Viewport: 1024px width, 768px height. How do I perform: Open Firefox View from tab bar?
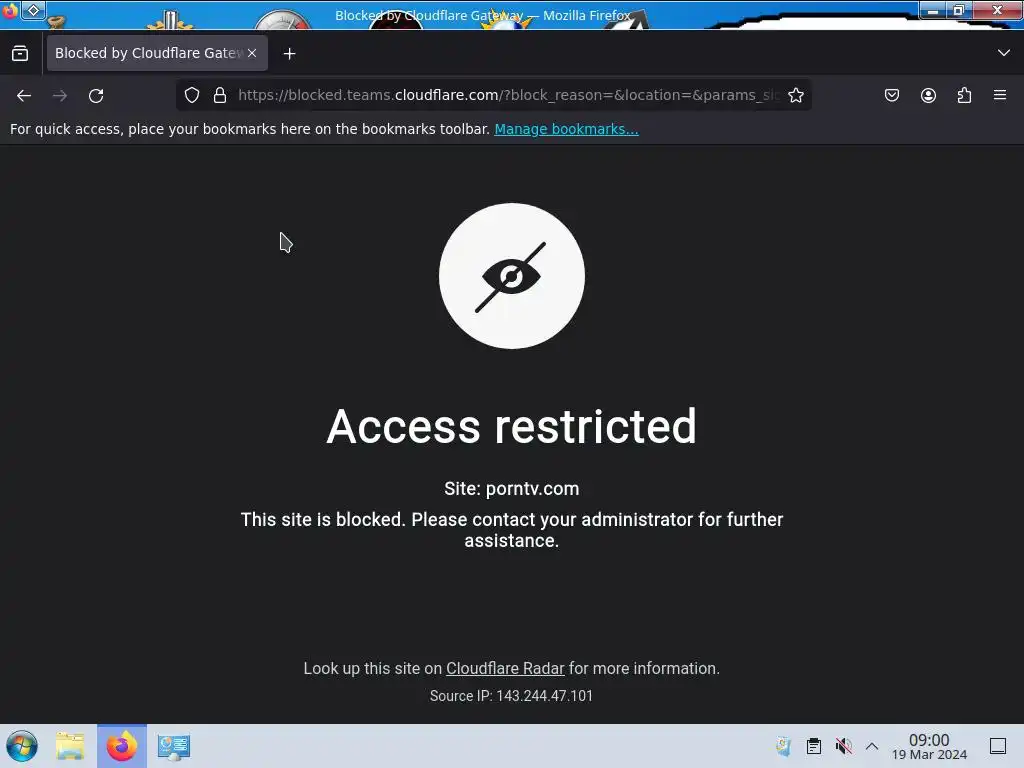(x=20, y=54)
